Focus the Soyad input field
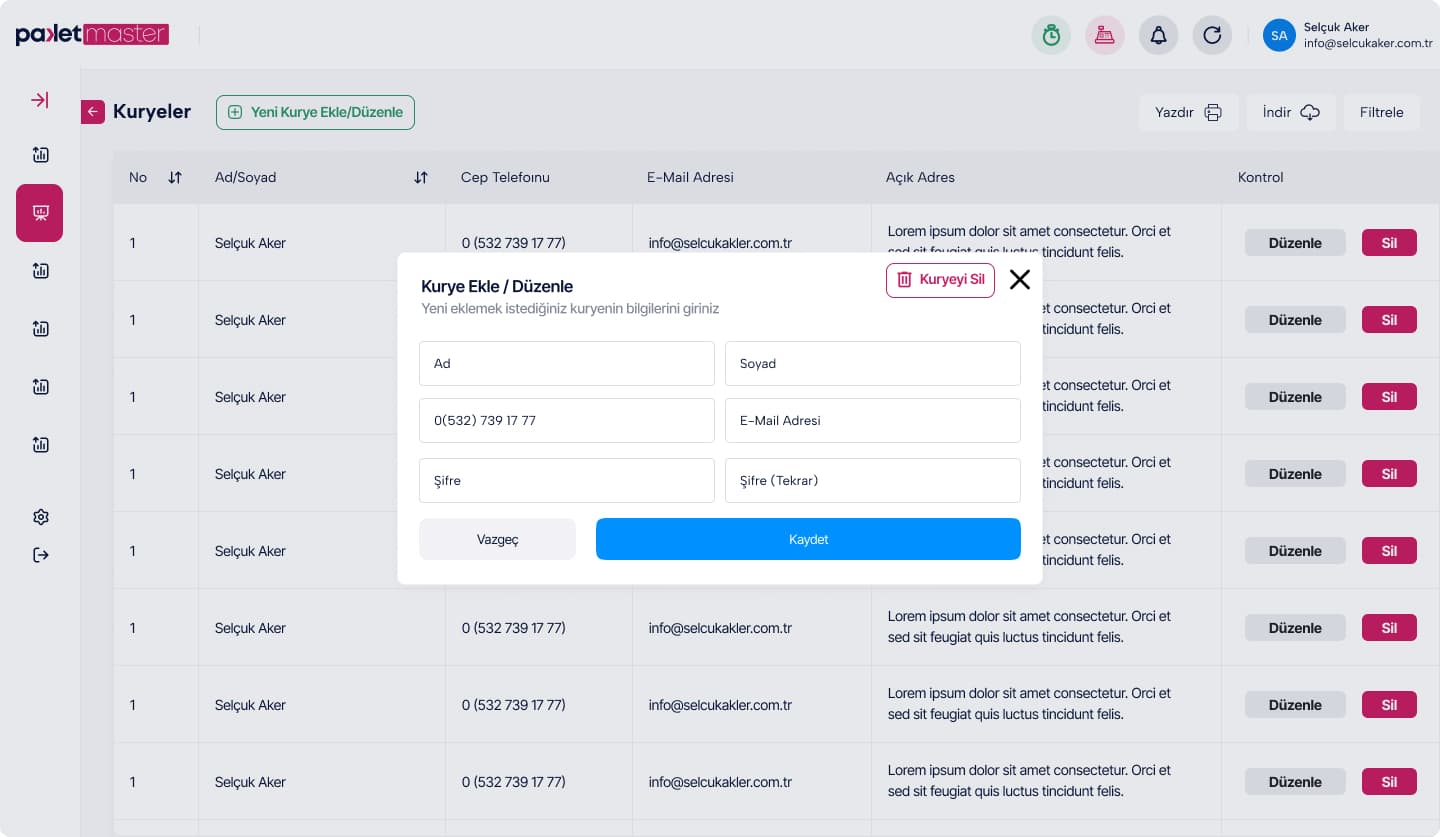The height and width of the screenshot is (837, 1440). click(873, 363)
